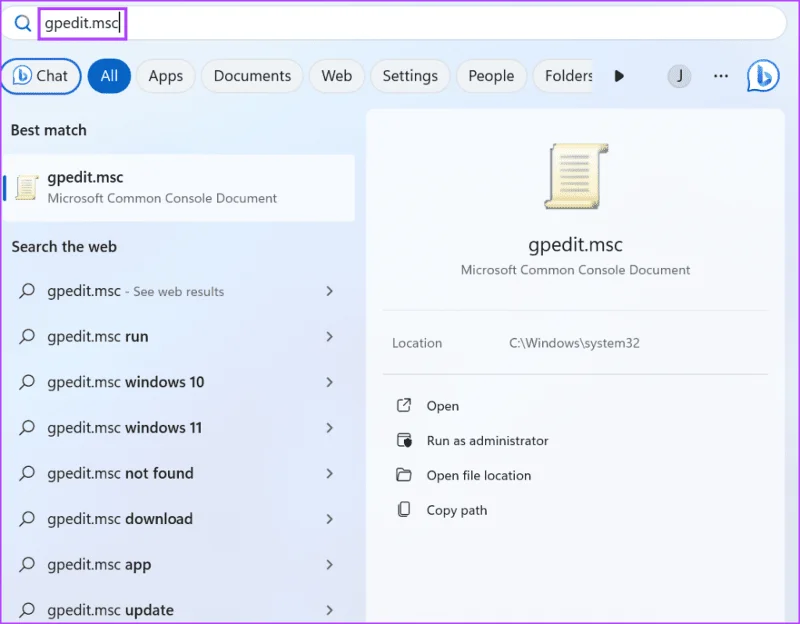Click search icon beside 'gpedit.msc not found'
This screenshot has height=624, width=800.
27,473
